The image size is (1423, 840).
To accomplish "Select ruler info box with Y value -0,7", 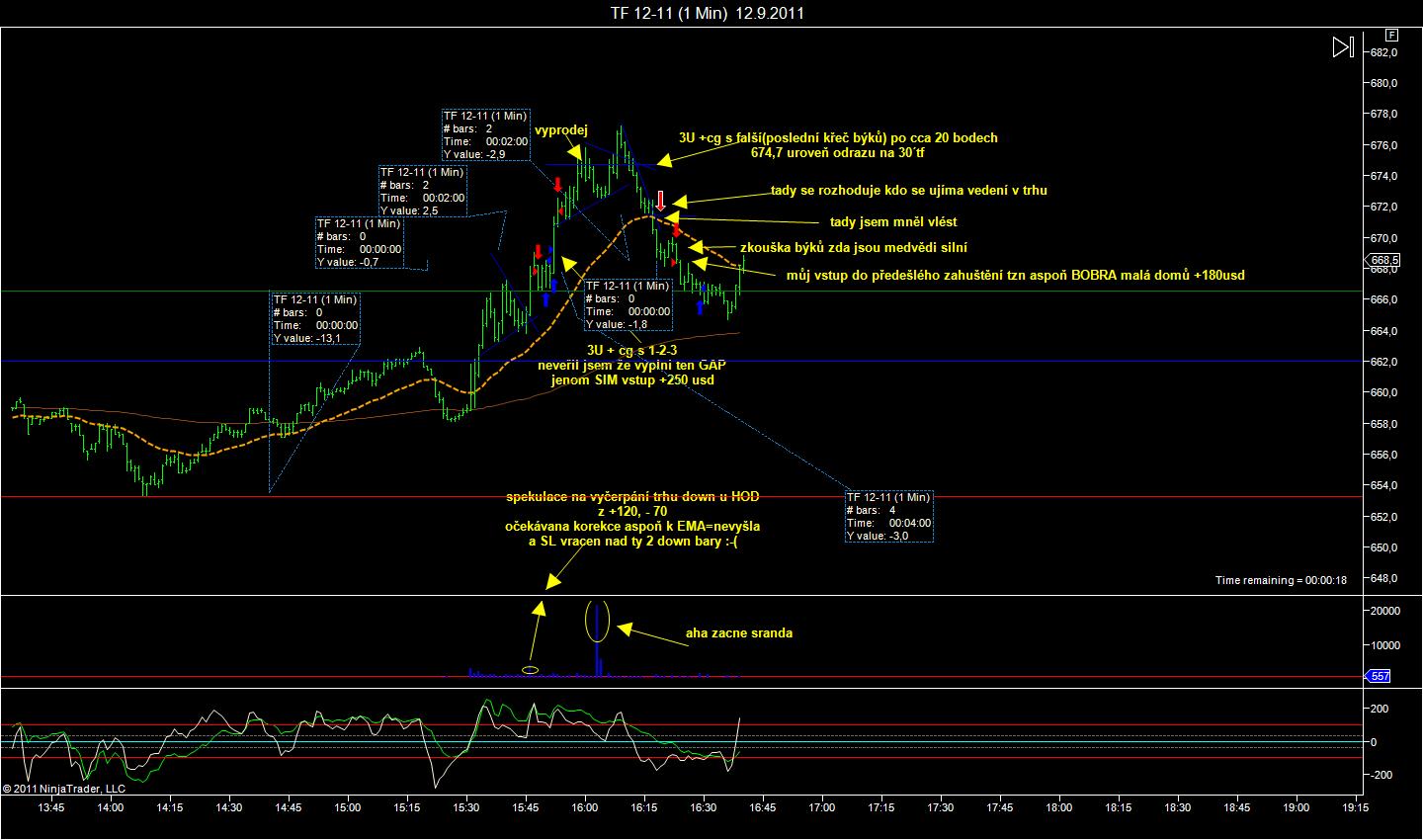I will point(359,242).
